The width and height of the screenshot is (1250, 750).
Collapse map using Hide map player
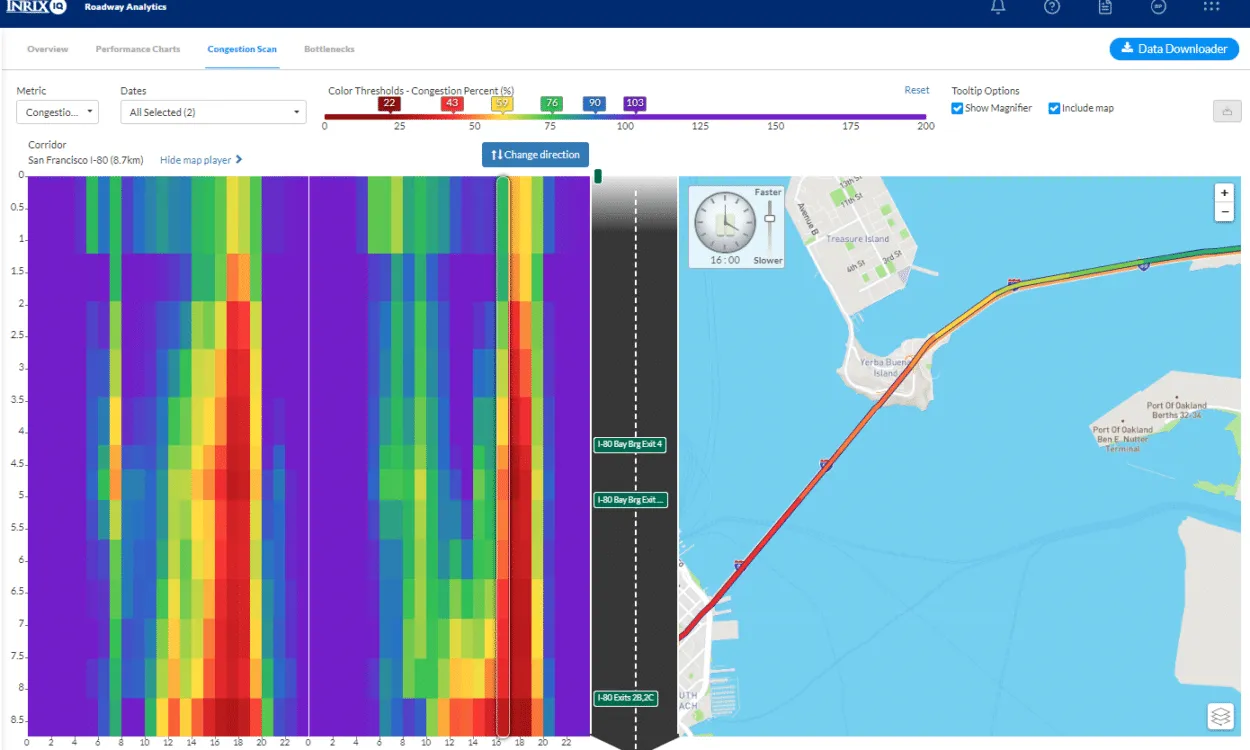201,160
